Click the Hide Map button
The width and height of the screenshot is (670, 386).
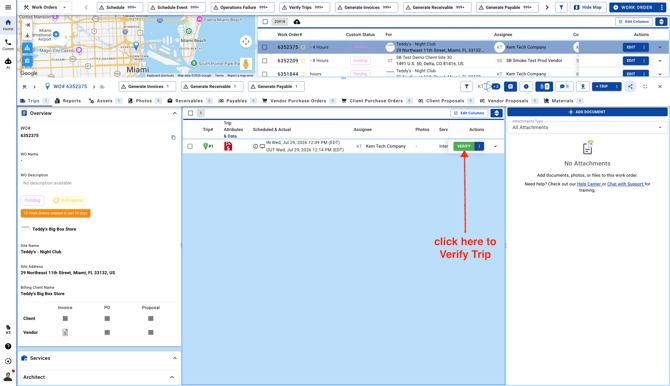click(x=588, y=7)
